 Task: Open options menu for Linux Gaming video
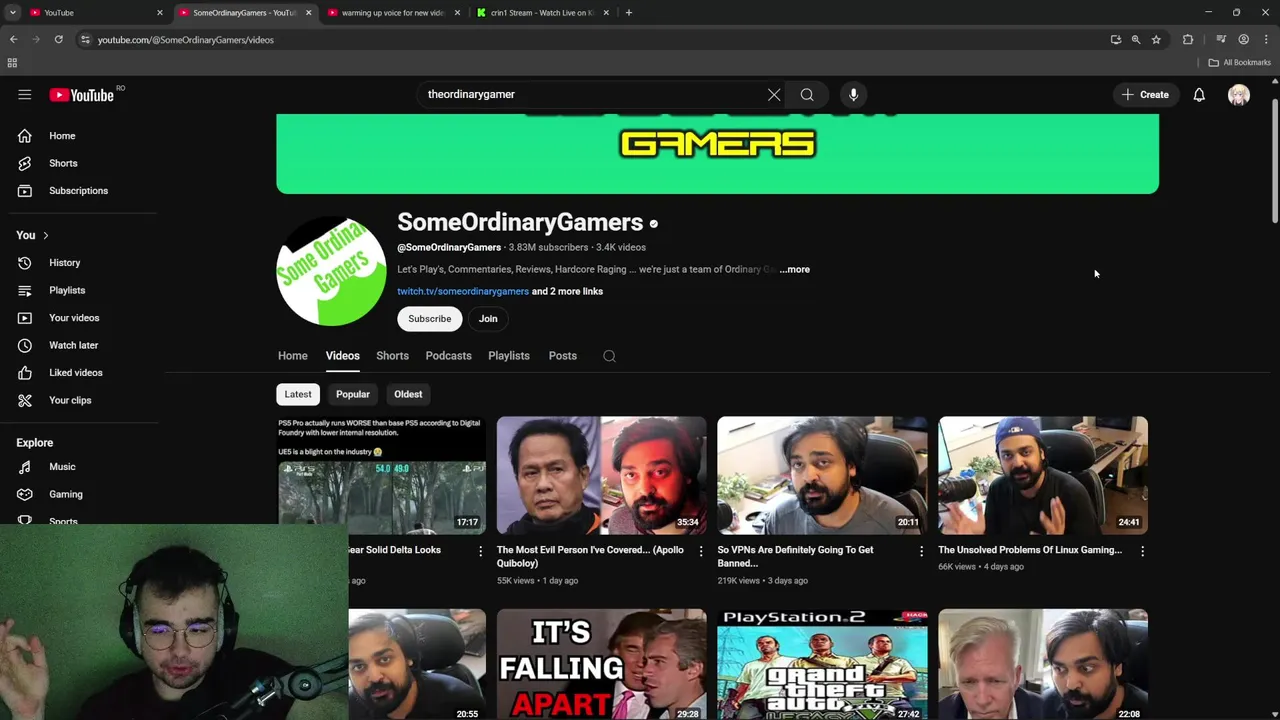1142,551
